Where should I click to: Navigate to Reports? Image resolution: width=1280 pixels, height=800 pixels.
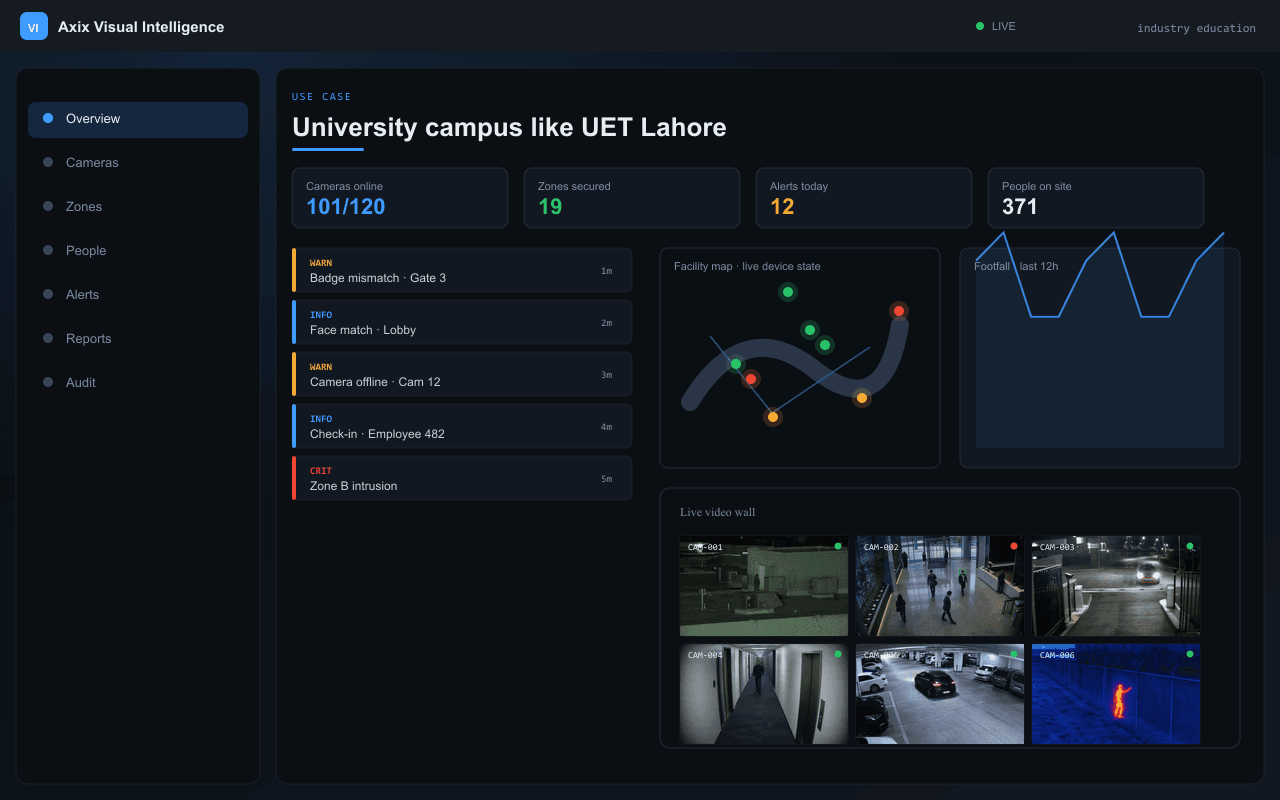pyautogui.click(x=138, y=339)
